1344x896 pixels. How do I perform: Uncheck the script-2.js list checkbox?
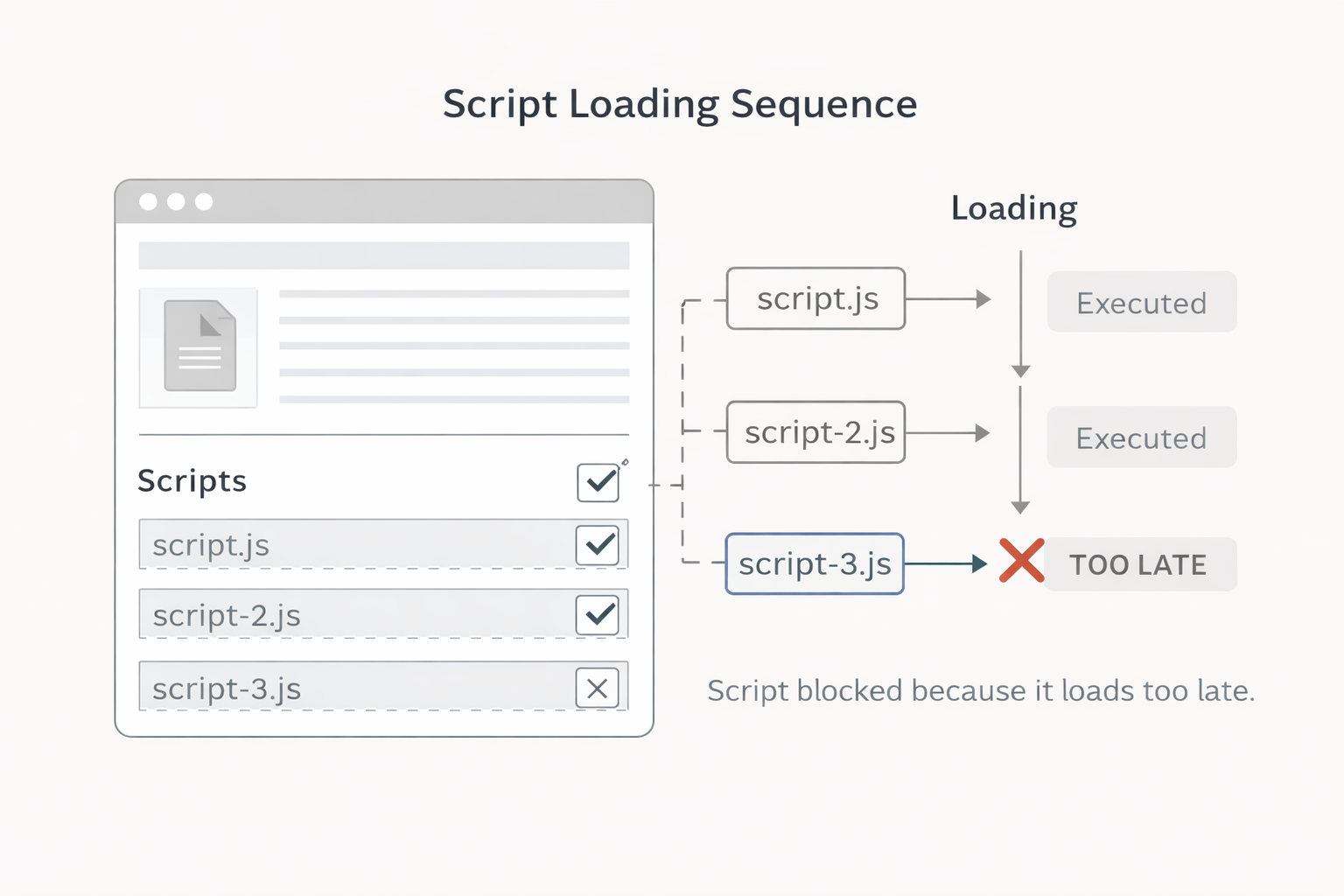(x=598, y=615)
